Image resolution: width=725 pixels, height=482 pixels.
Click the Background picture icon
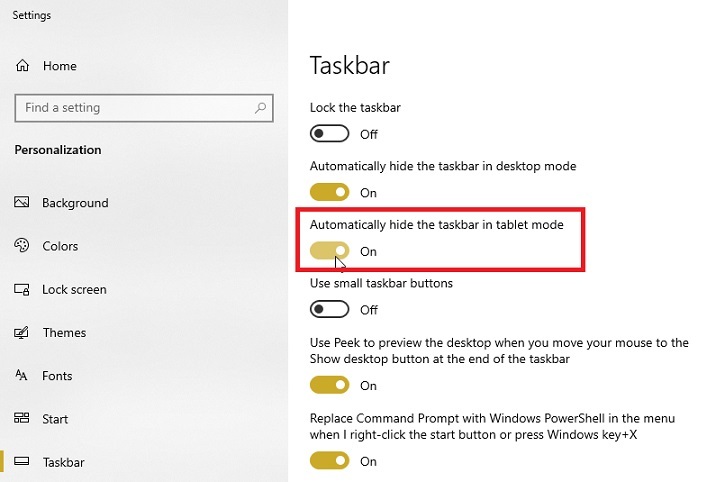(21, 202)
